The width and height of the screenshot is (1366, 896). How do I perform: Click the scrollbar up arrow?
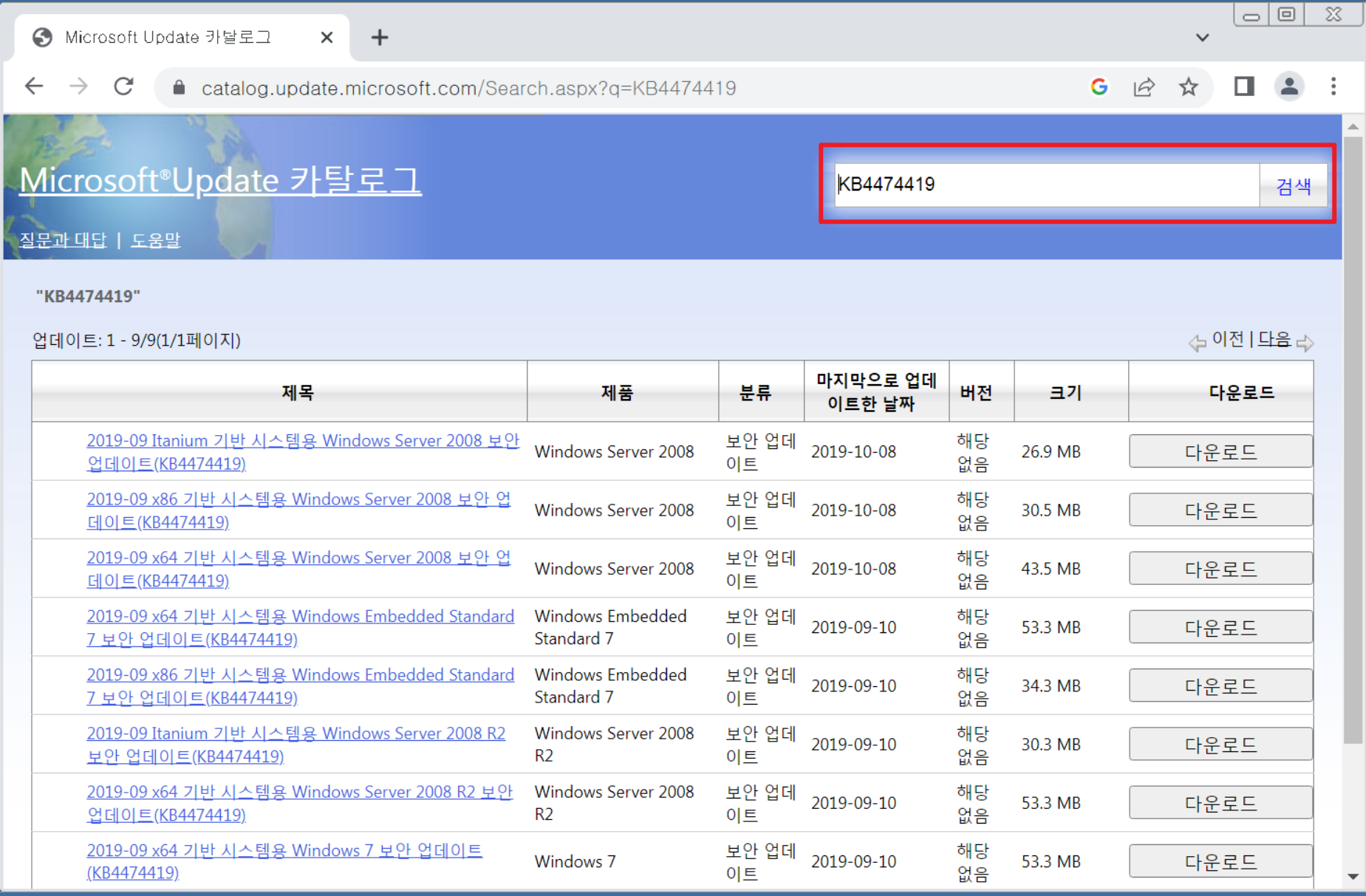[x=1353, y=126]
